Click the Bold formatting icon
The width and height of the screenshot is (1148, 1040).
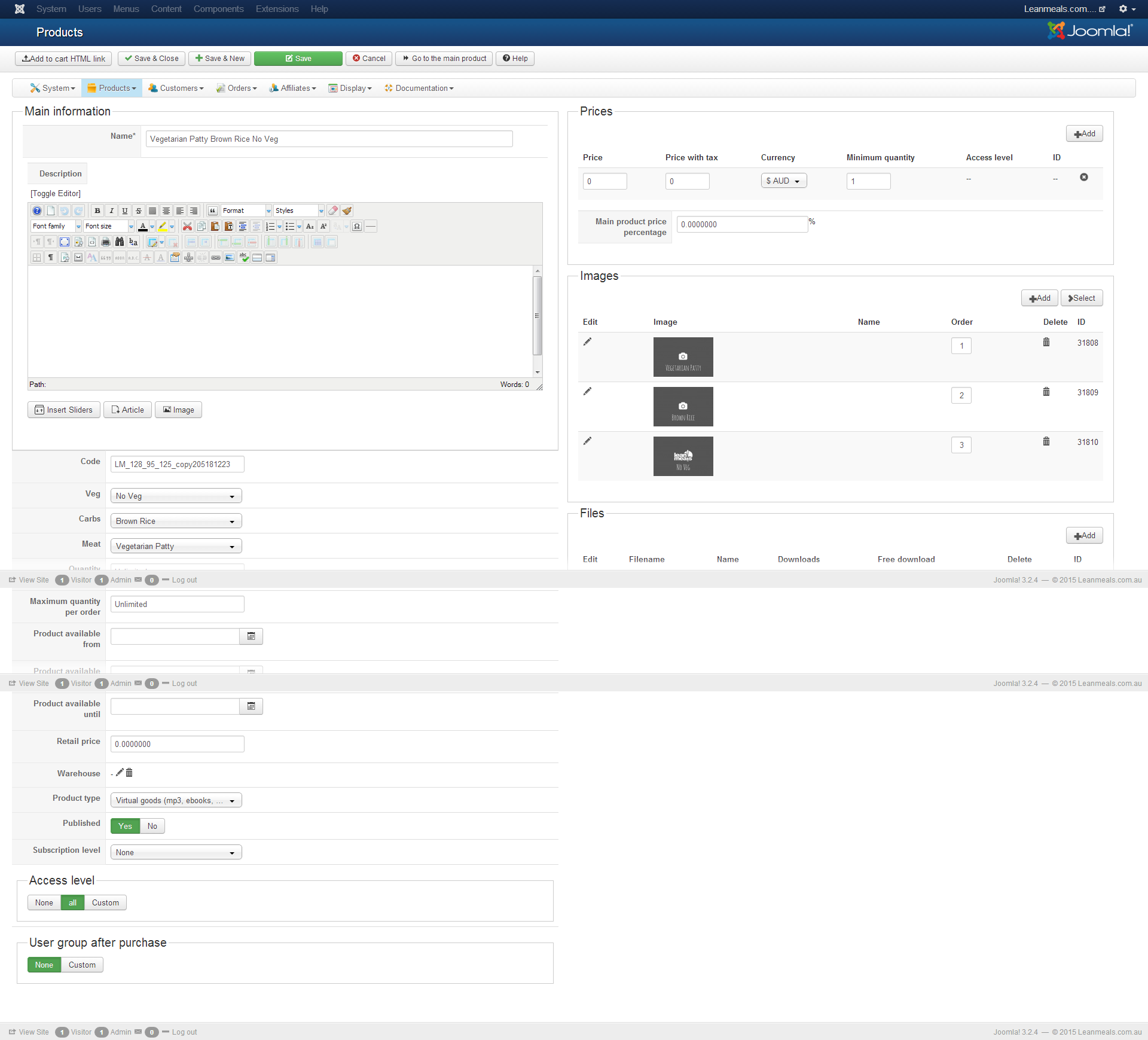(x=97, y=211)
